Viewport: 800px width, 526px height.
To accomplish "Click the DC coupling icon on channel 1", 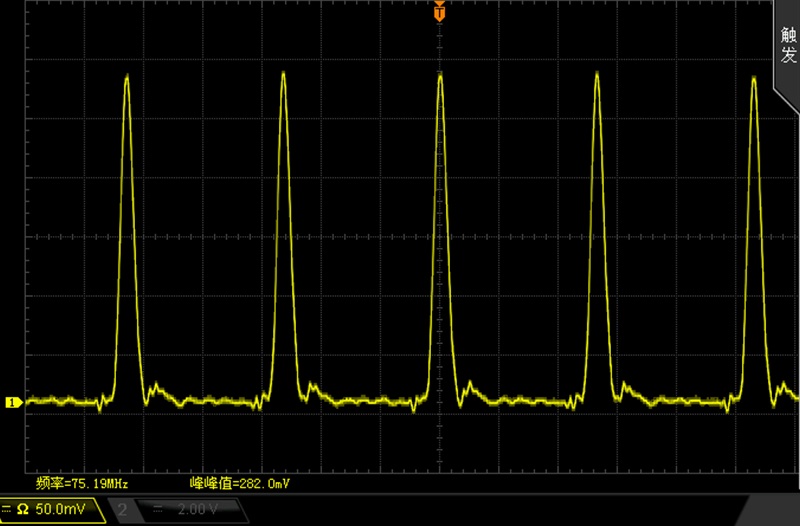I will pyautogui.click(x=6, y=509).
